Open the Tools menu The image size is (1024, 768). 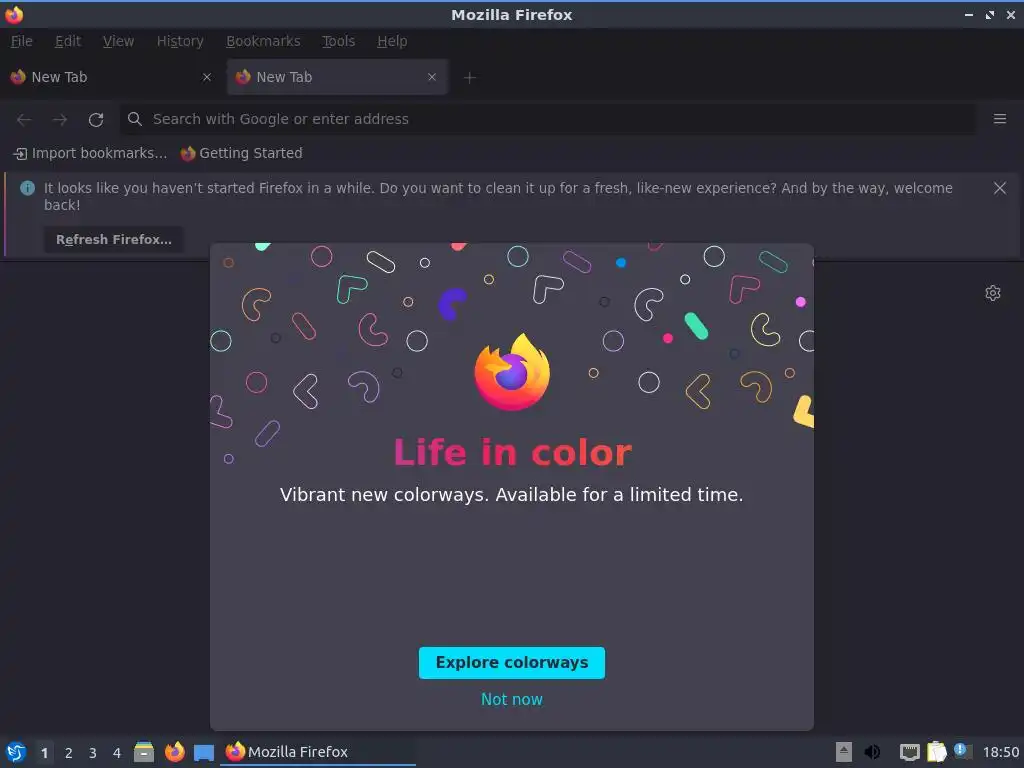point(338,41)
